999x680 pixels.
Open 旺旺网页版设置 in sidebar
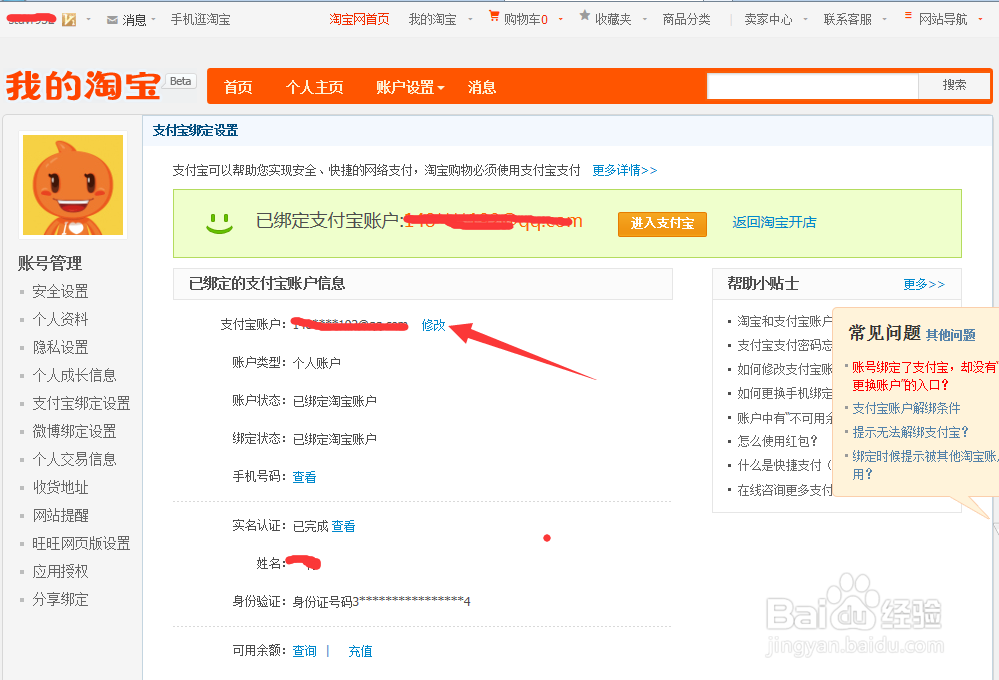pos(82,544)
